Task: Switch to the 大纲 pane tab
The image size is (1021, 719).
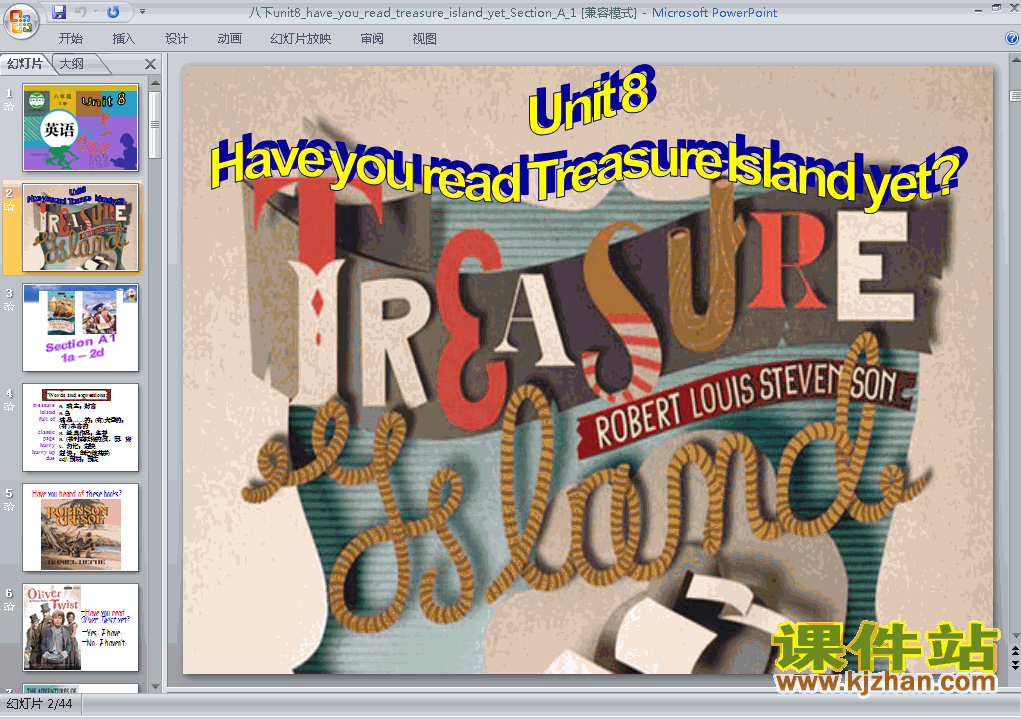Action: click(72, 64)
